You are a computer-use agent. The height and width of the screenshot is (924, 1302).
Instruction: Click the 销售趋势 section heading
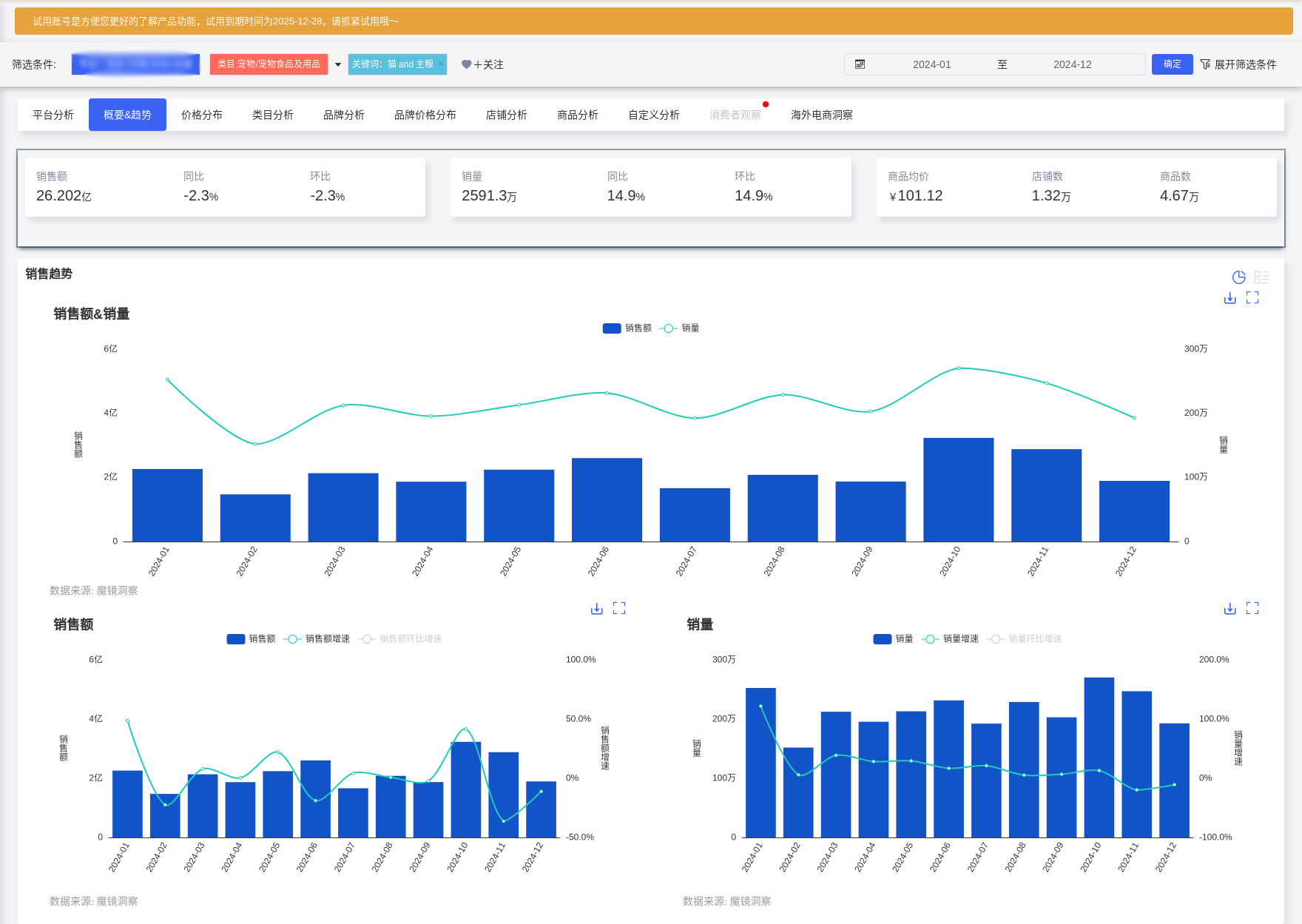click(x=49, y=274)
